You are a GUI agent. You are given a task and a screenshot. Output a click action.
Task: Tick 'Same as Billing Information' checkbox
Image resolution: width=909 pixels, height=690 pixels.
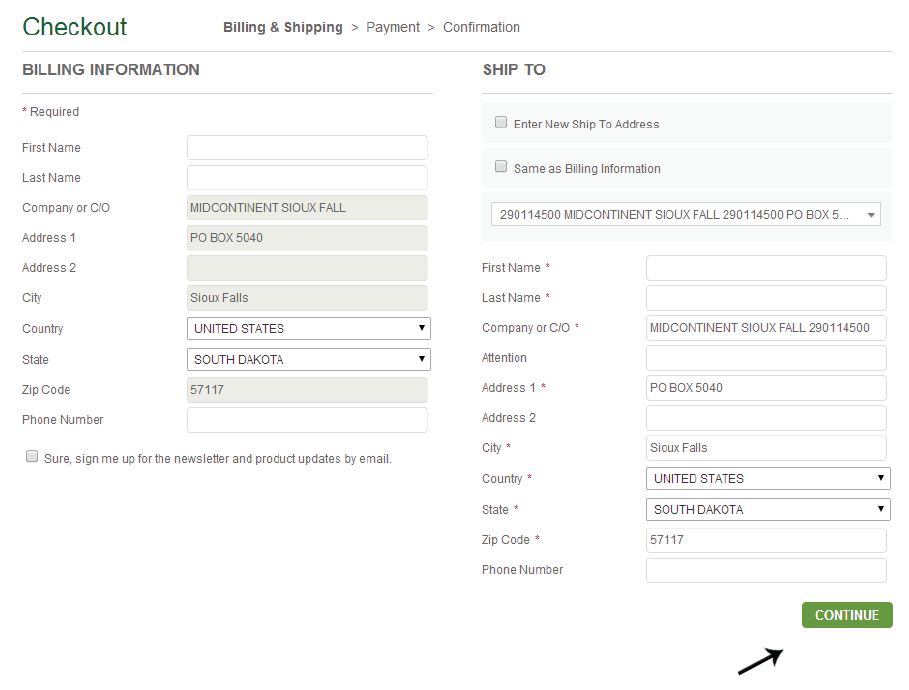coord(501,167)
